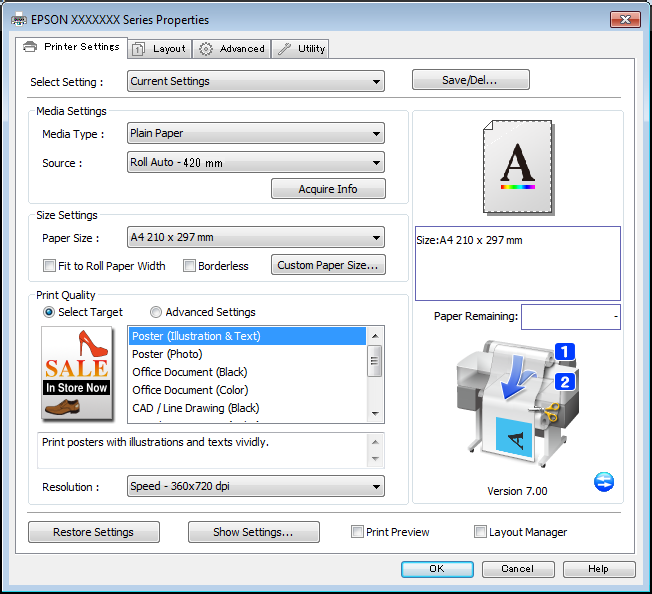Enable the Borderless checkbox
The image size is (652, 594).
(189, 266)
